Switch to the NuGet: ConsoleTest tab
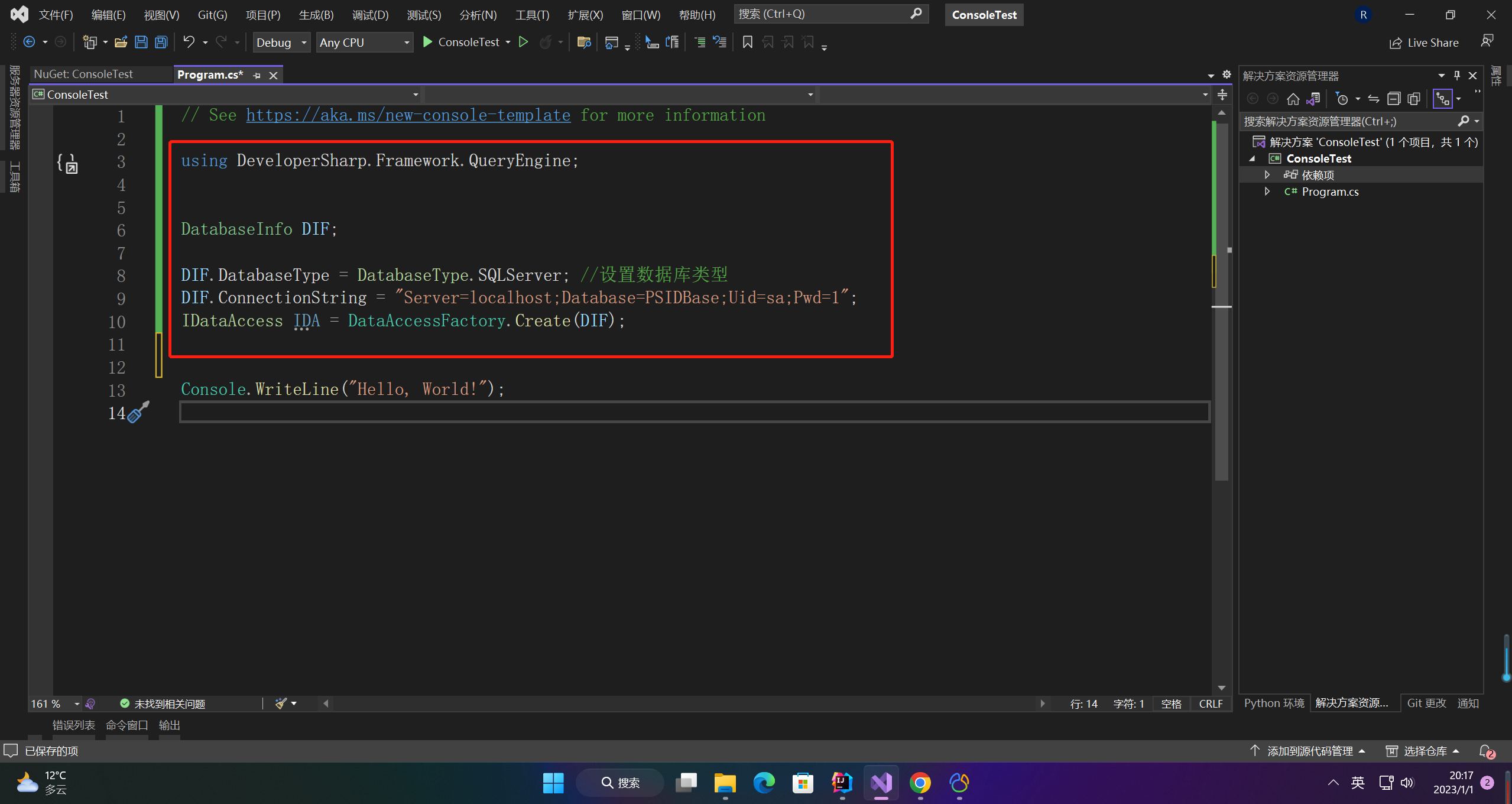Screen dimensions: 1512x804 83,74
